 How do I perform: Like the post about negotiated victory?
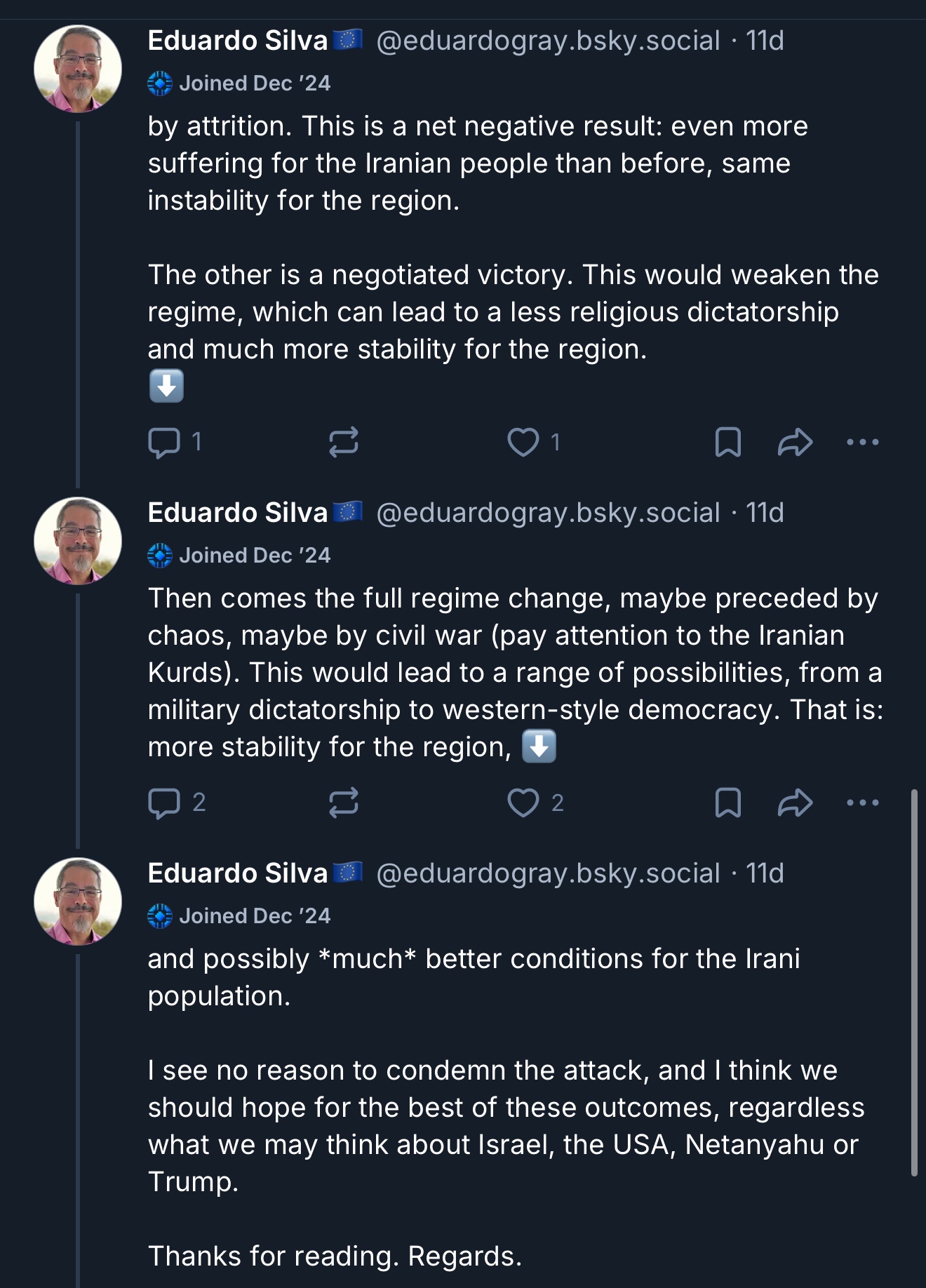[x=523, y=443]
